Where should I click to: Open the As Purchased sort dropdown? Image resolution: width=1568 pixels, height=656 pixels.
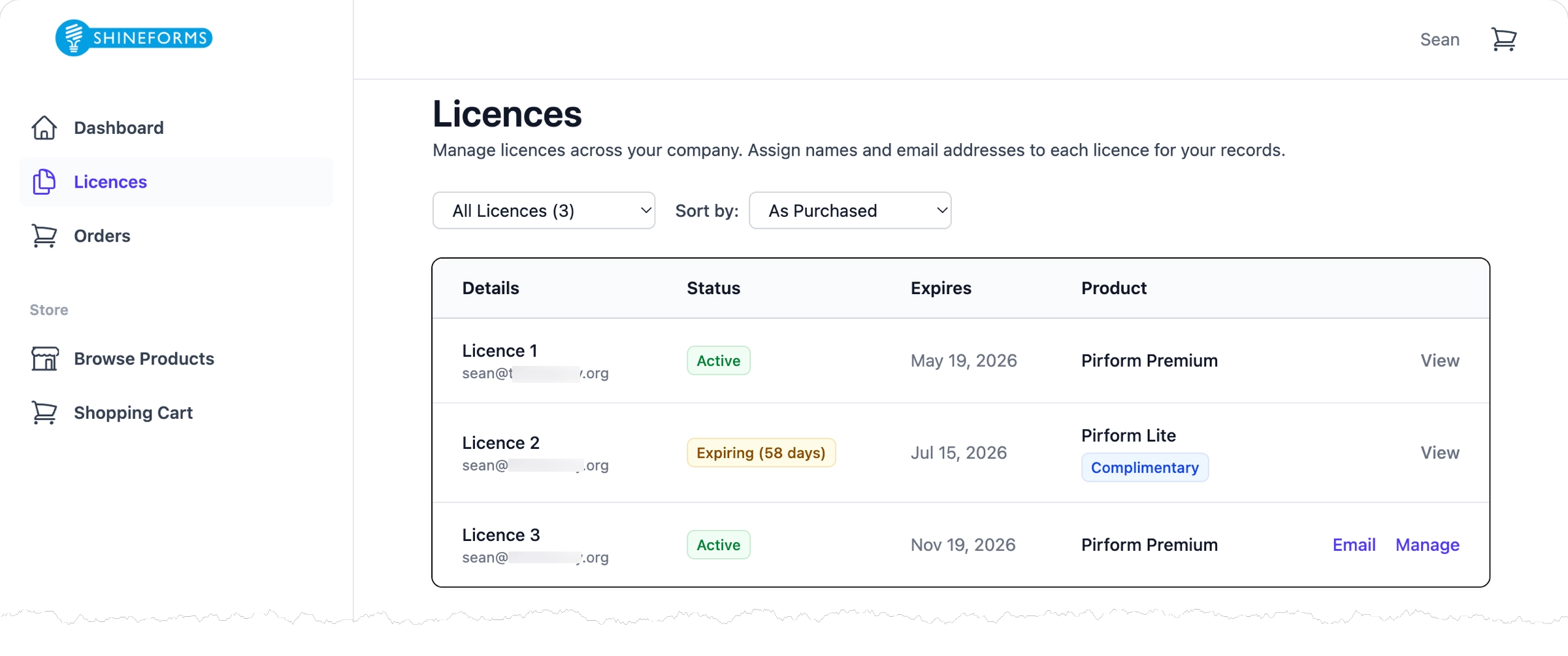[x=850, y=210]
